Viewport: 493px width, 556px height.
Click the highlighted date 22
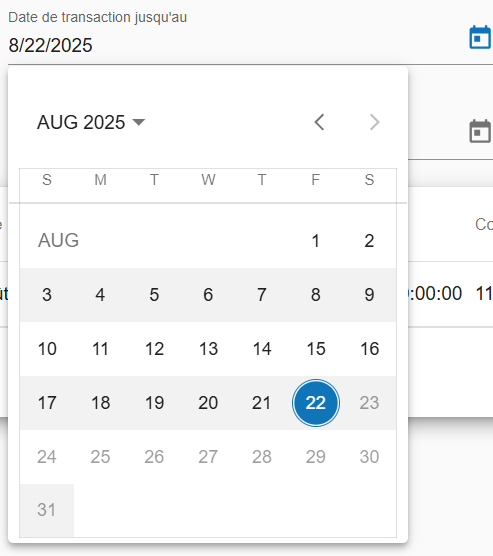[x=316, y=403]
